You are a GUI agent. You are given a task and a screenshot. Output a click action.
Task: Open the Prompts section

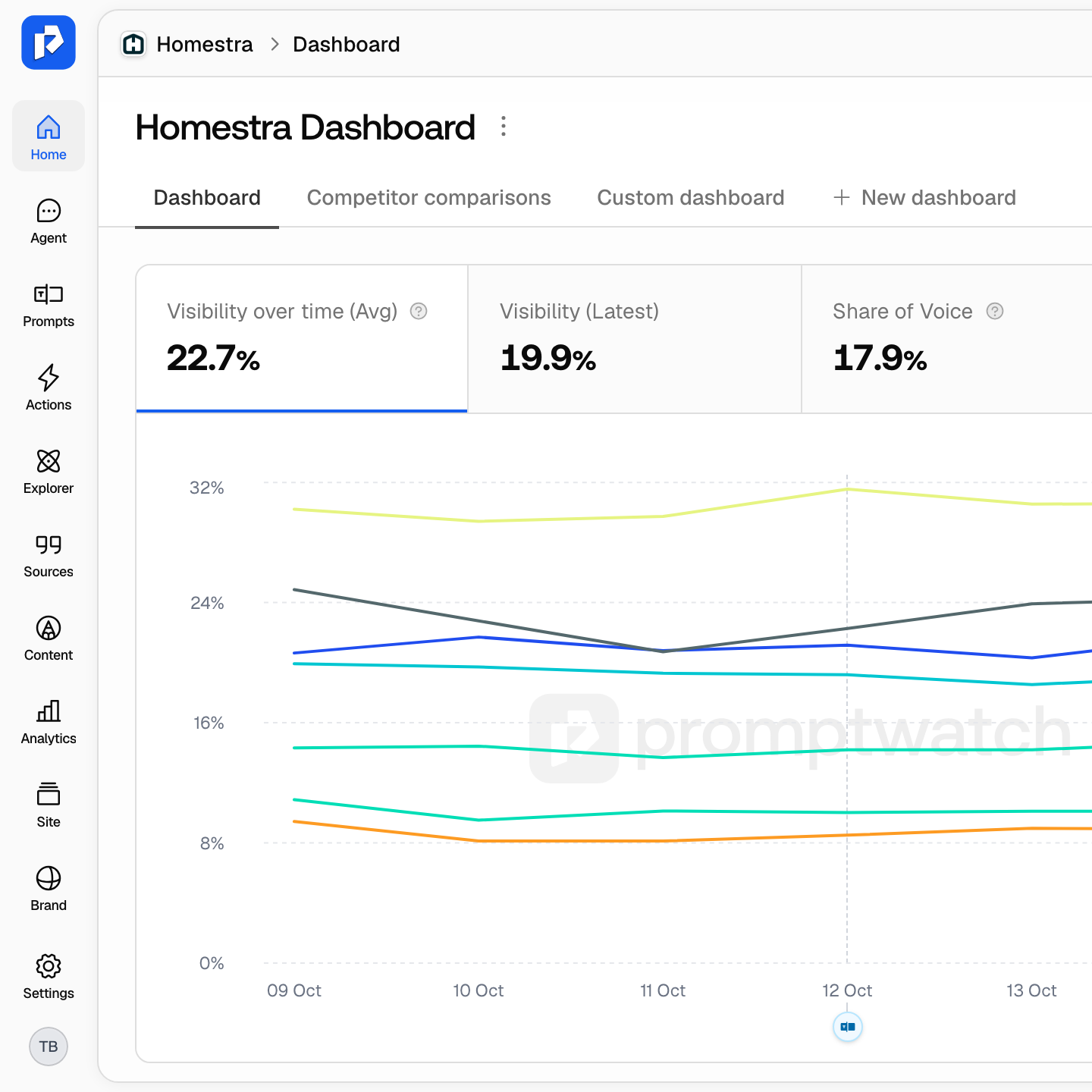pyautogui.click(x=49, y=303)
